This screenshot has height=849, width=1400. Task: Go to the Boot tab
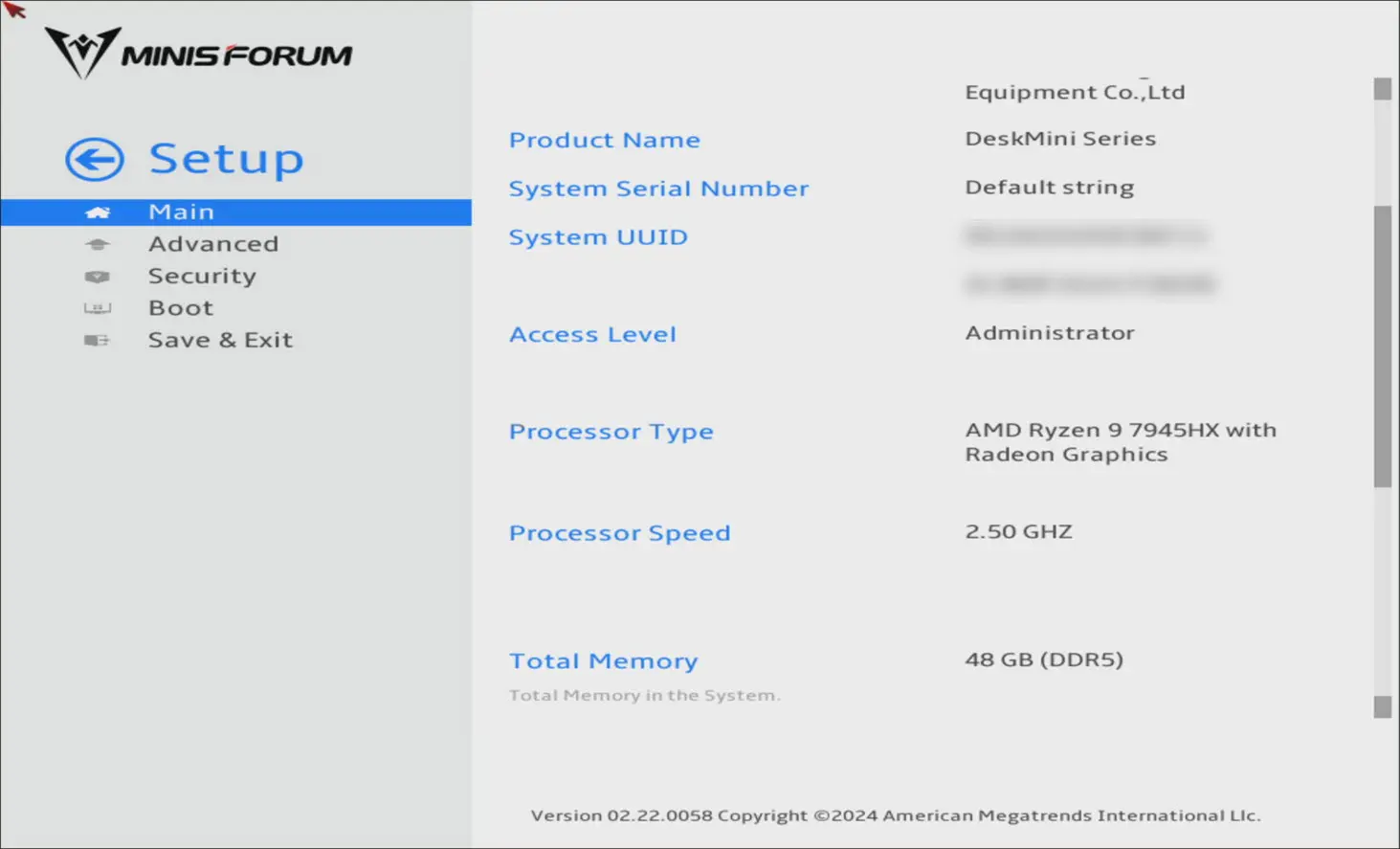click(x=181, y=308)
